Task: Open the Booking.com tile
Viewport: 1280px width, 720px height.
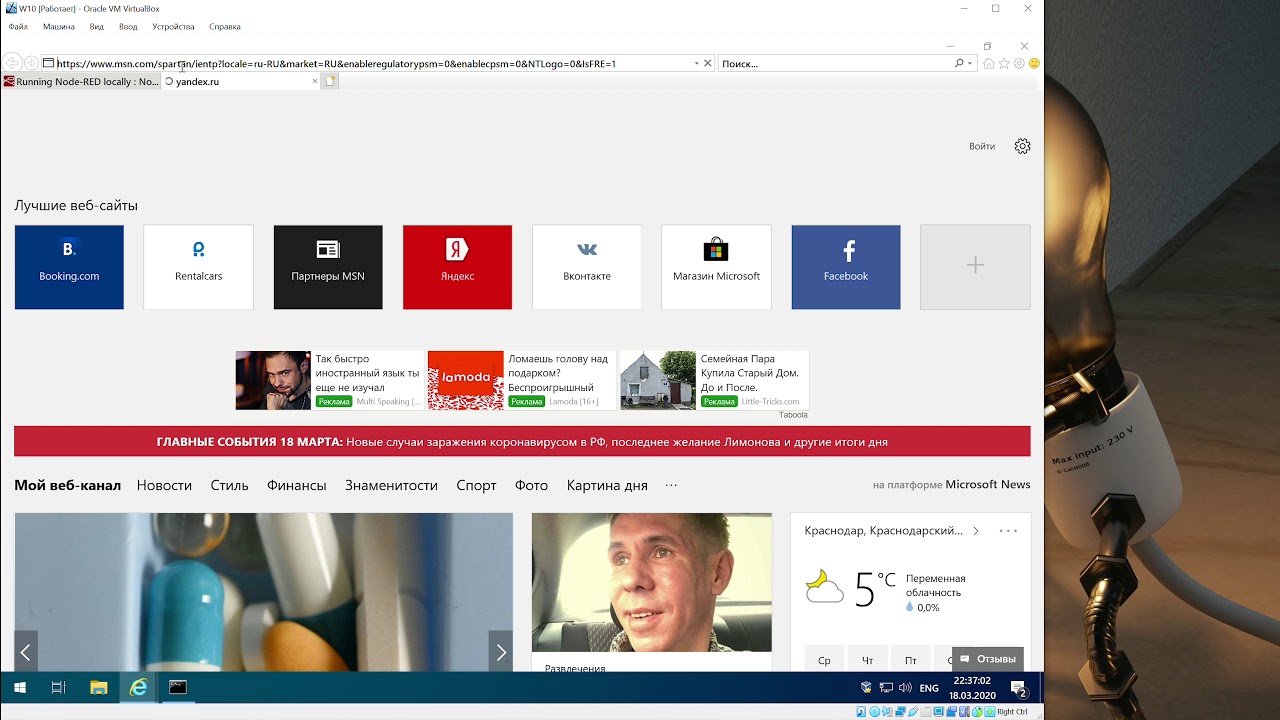Action: coord(69,267)
